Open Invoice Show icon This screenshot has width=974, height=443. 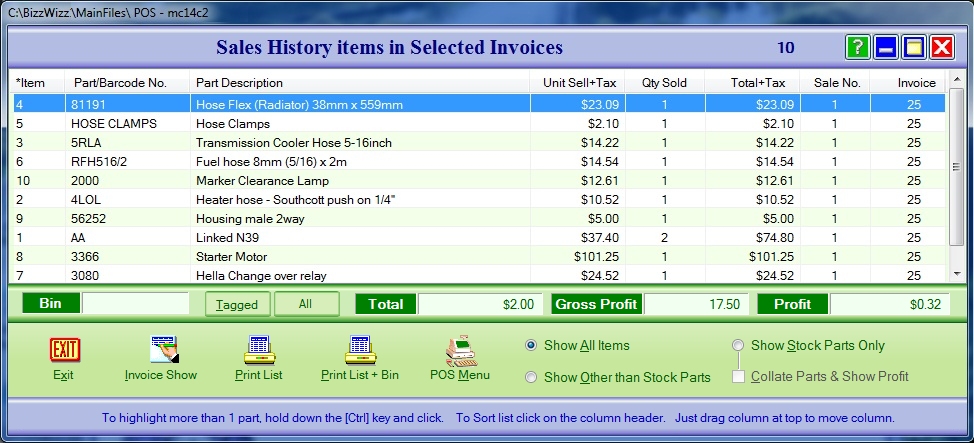[164, 350]
